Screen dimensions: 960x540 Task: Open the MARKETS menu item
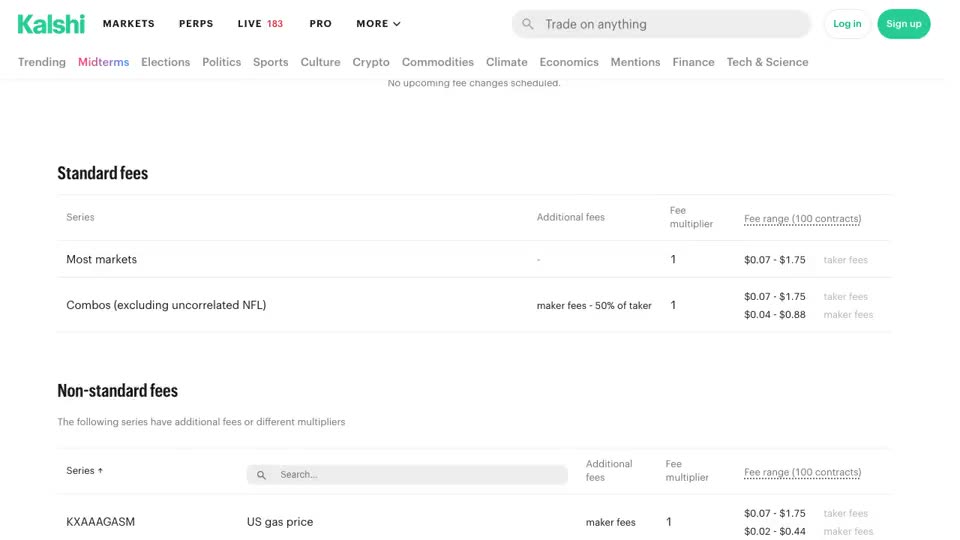tap(131, 24)
